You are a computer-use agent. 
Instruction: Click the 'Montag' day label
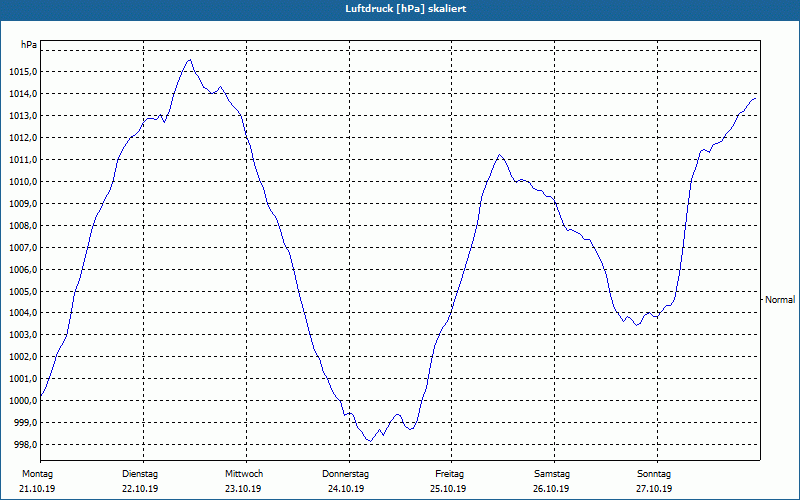(37, 474)
